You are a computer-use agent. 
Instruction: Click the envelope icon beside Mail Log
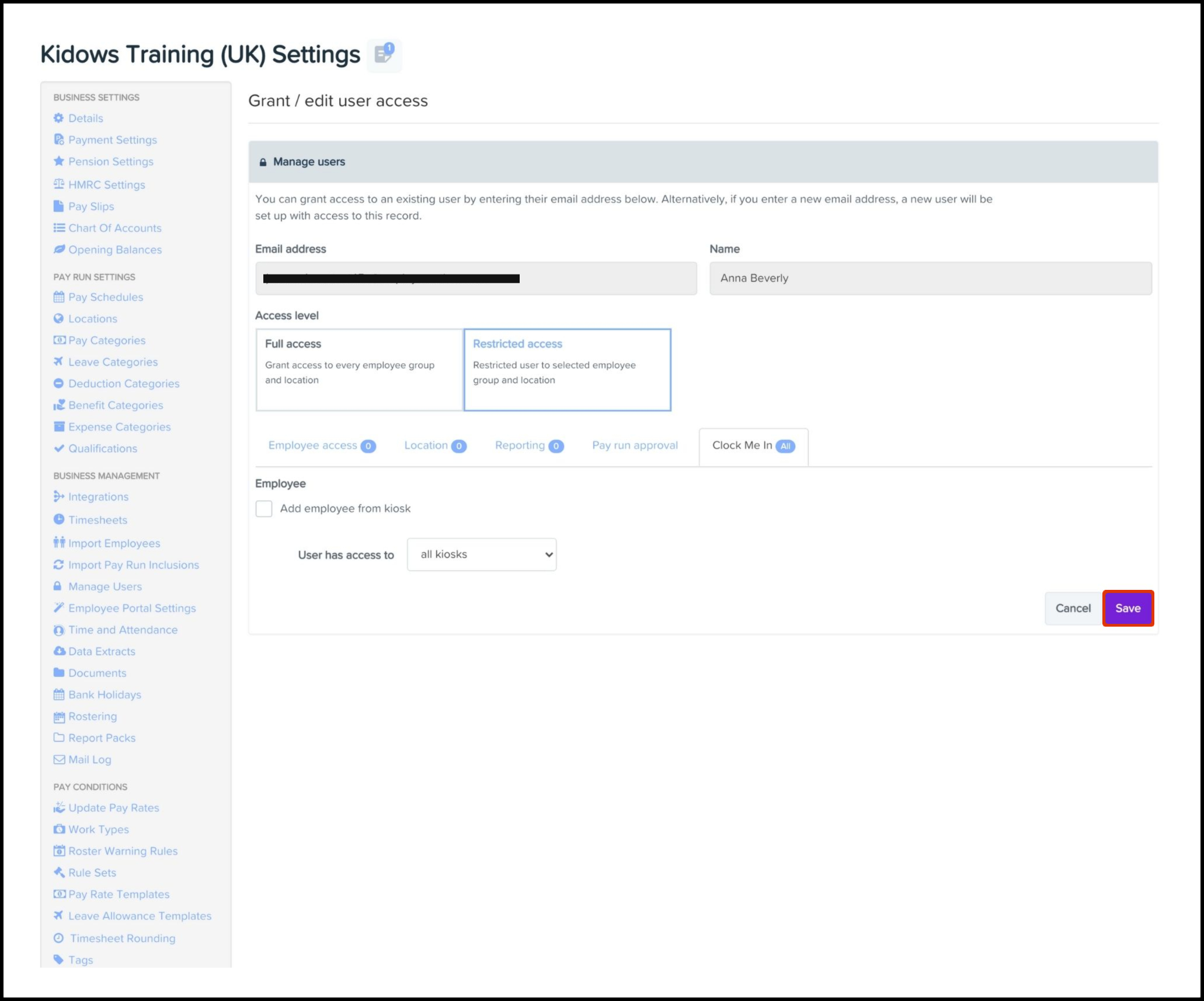pos(59,760)
